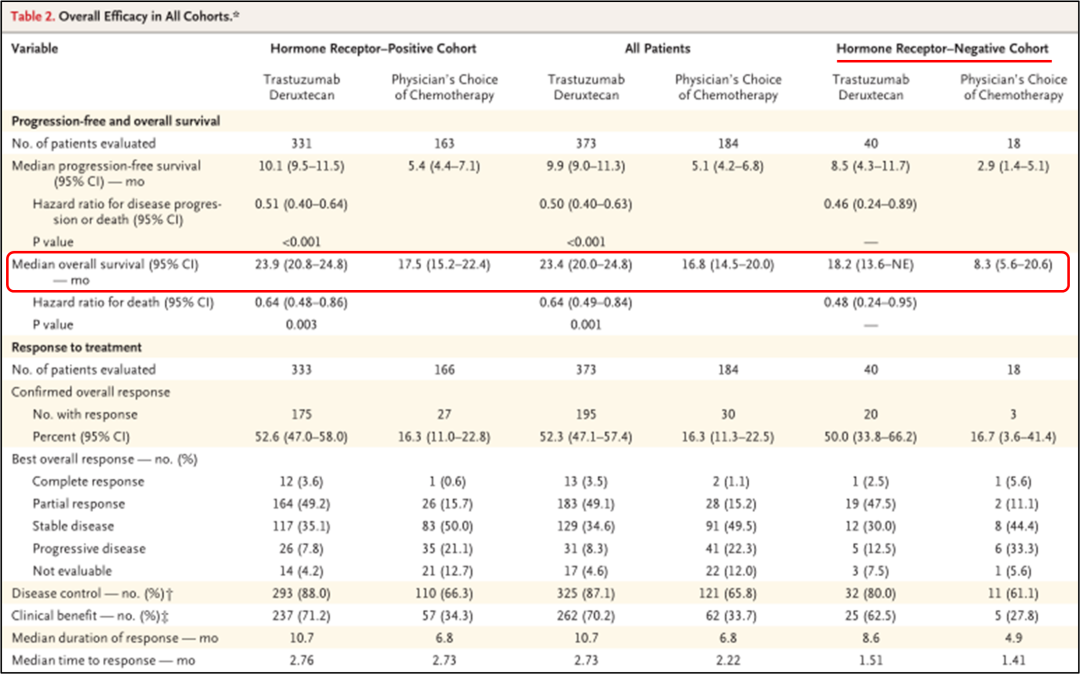Select the 'Progression-free and overall survival' section heading
The image size is (1080, 674).
click(116, 121)
